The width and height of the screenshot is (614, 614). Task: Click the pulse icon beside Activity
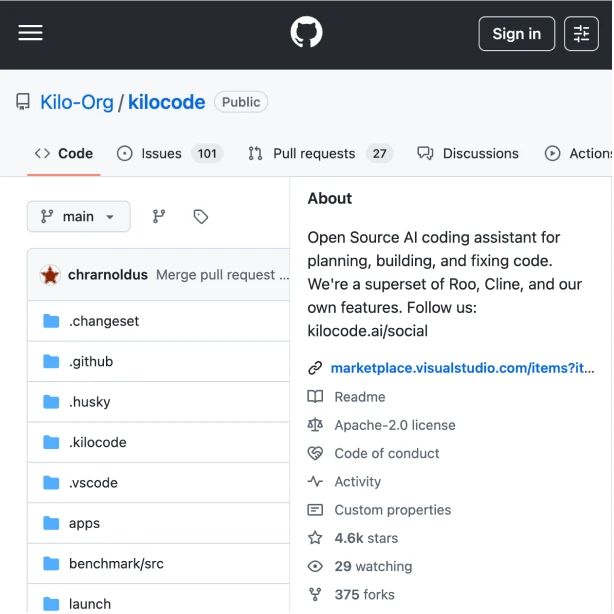315,481
